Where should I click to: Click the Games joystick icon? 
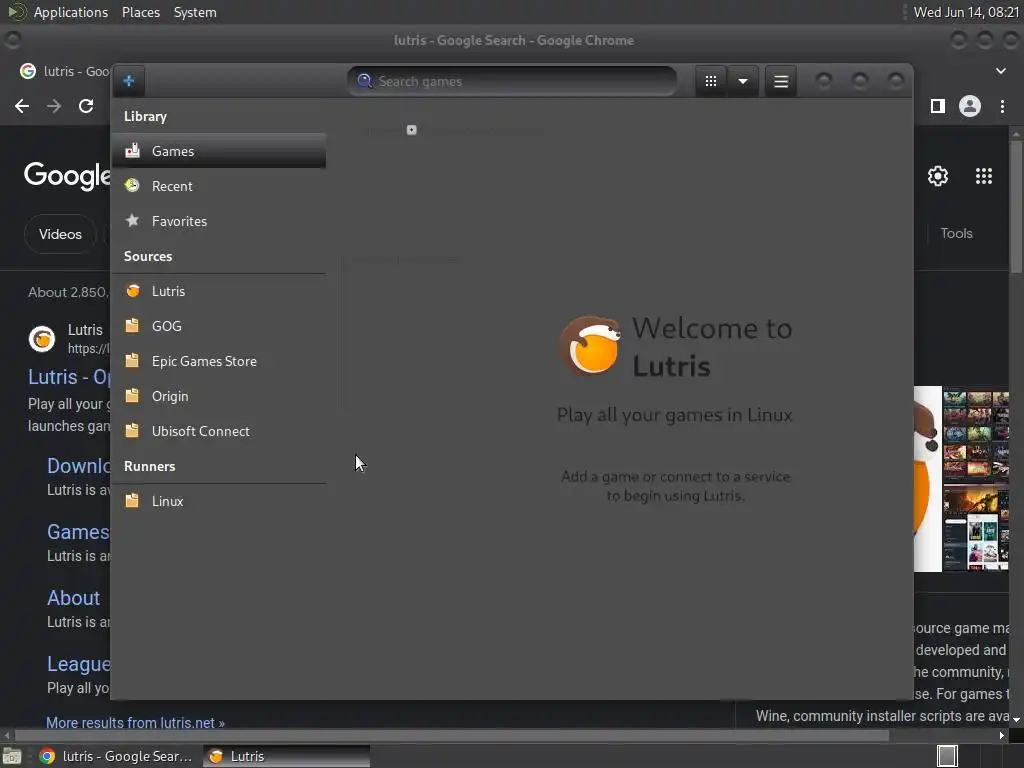click(x=133, y=150)
